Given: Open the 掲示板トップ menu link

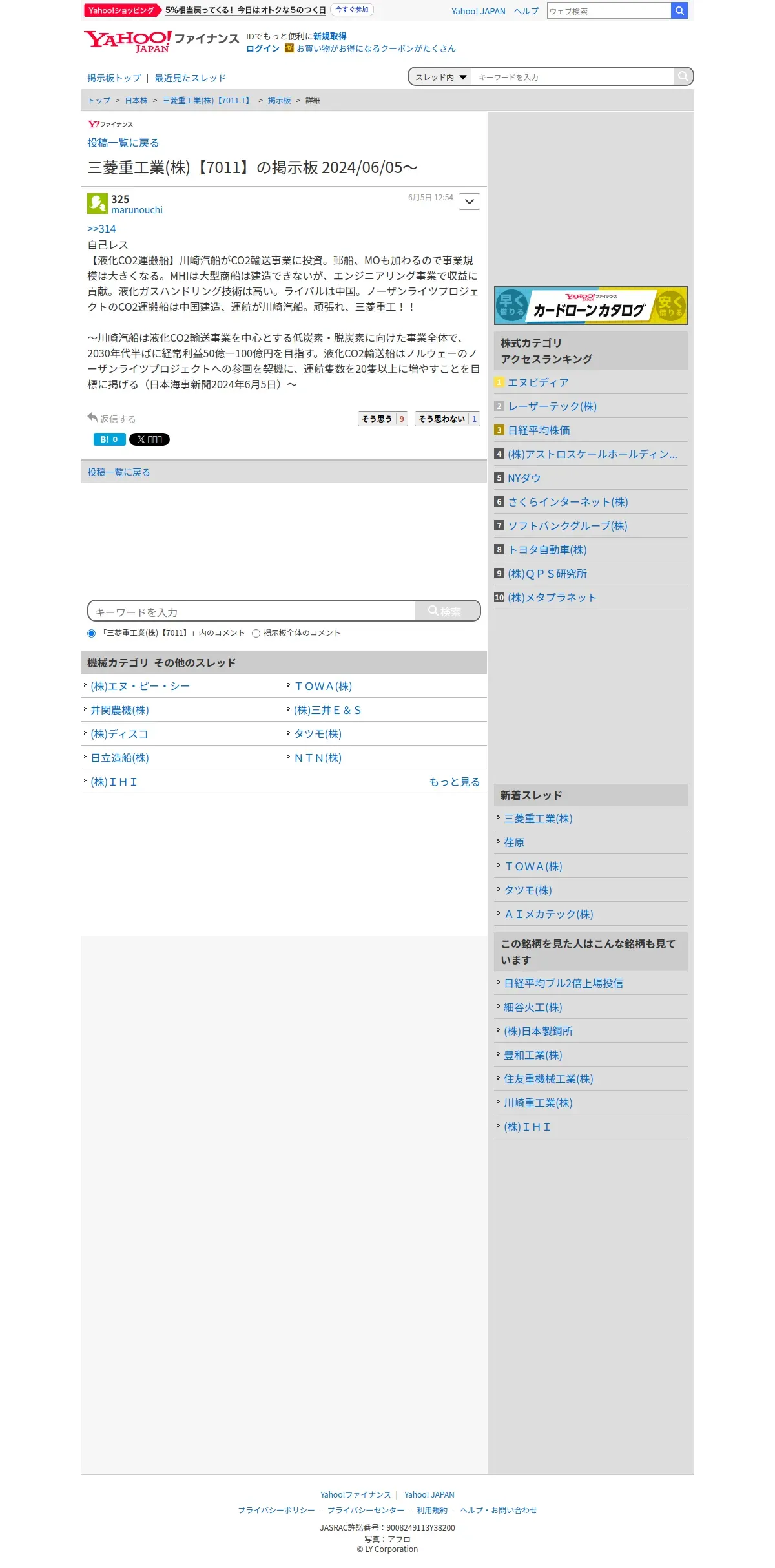Looking at the screenshot, I should coord(114,78).
